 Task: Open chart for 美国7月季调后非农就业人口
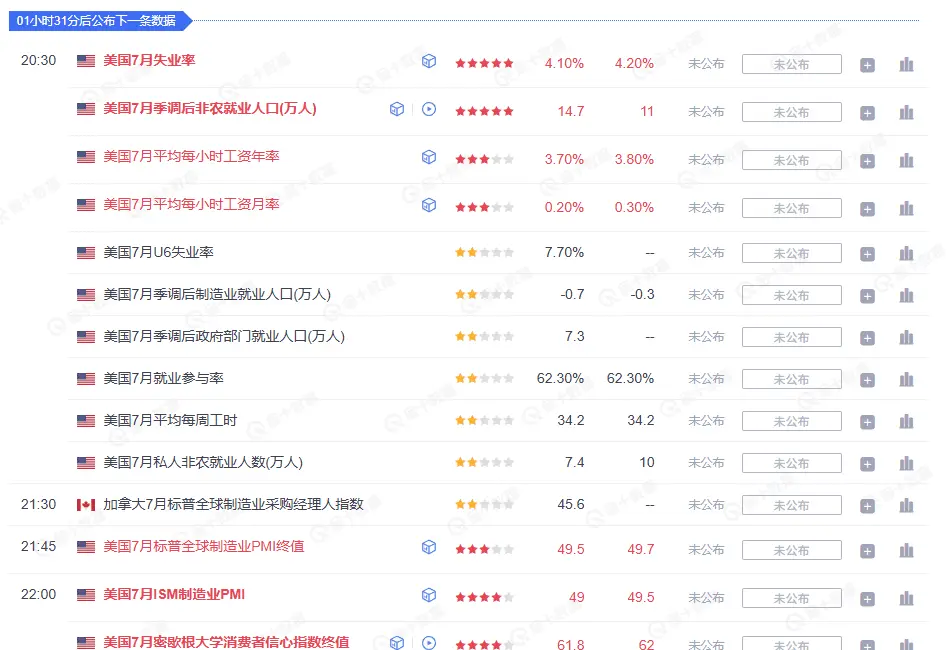click(x=906, y=112)
